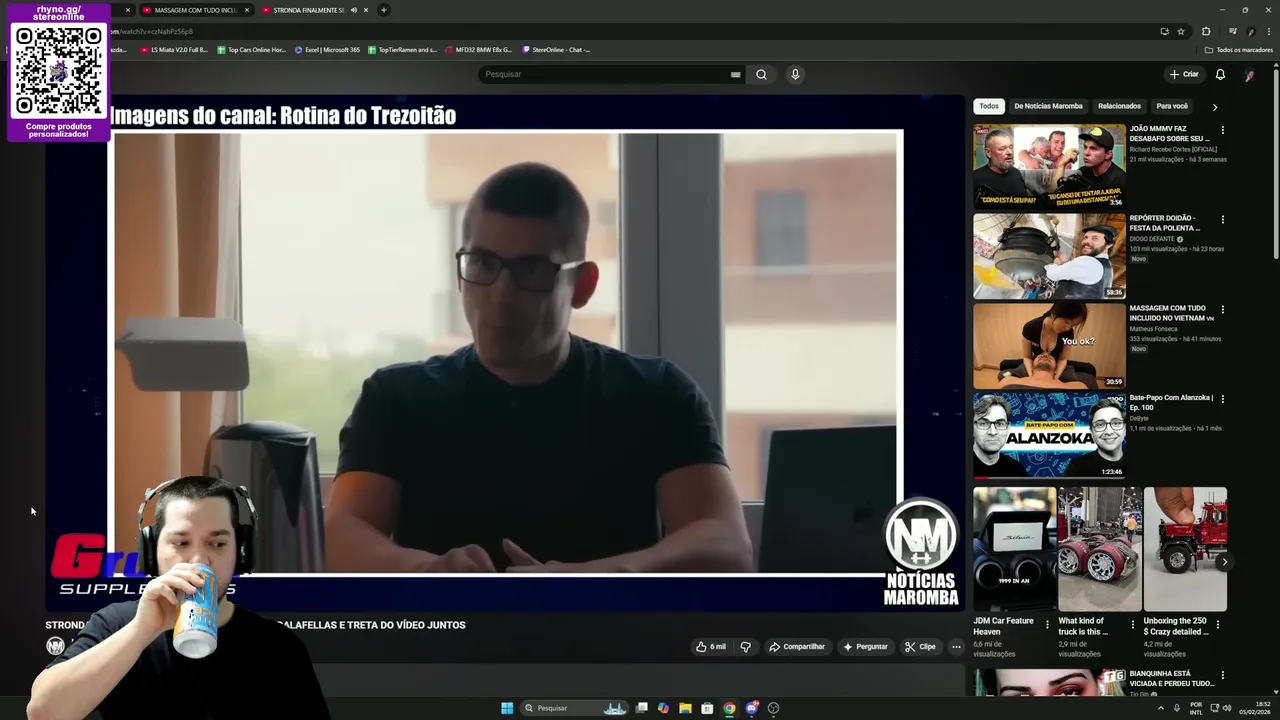The height and width of the screenshot is (720, 1280).
Task: Dislike the video with thumbs-down button
Action: [x=745, y=647]
